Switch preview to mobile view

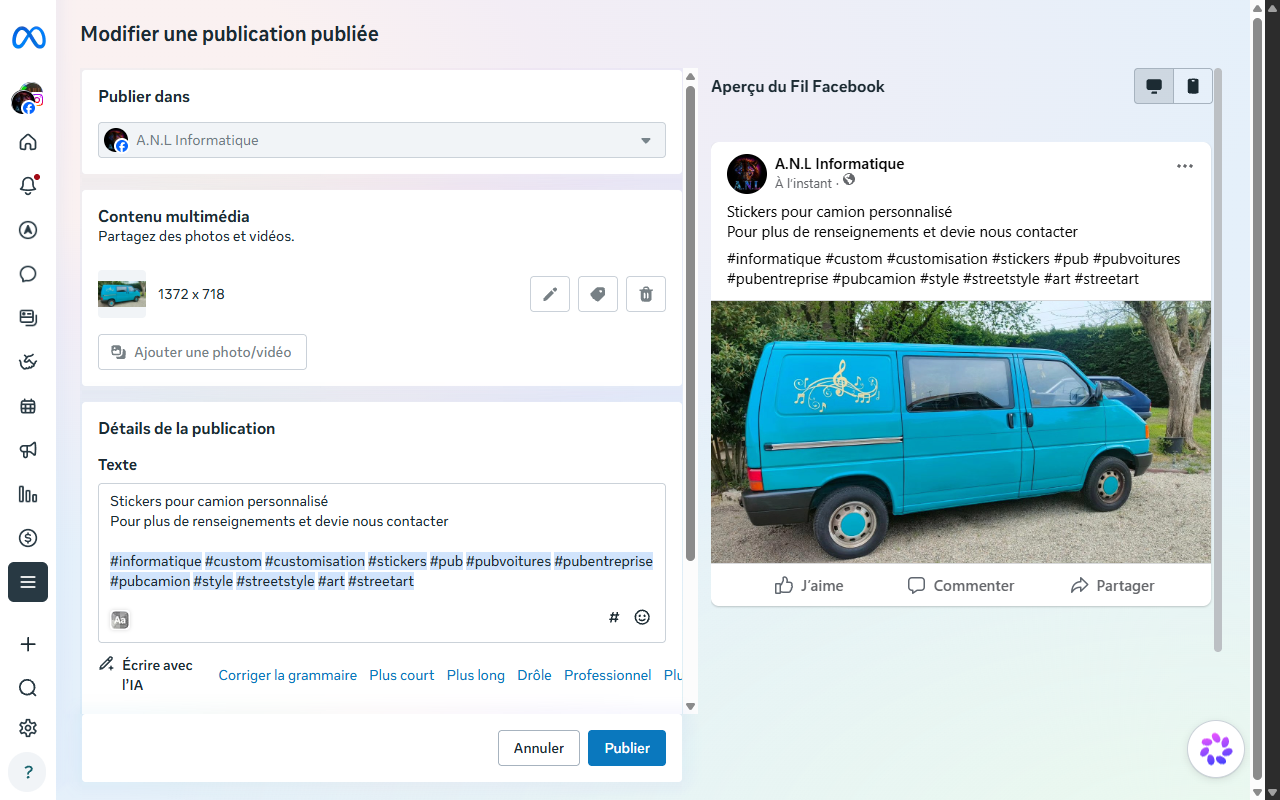[x=1193, y=86]
